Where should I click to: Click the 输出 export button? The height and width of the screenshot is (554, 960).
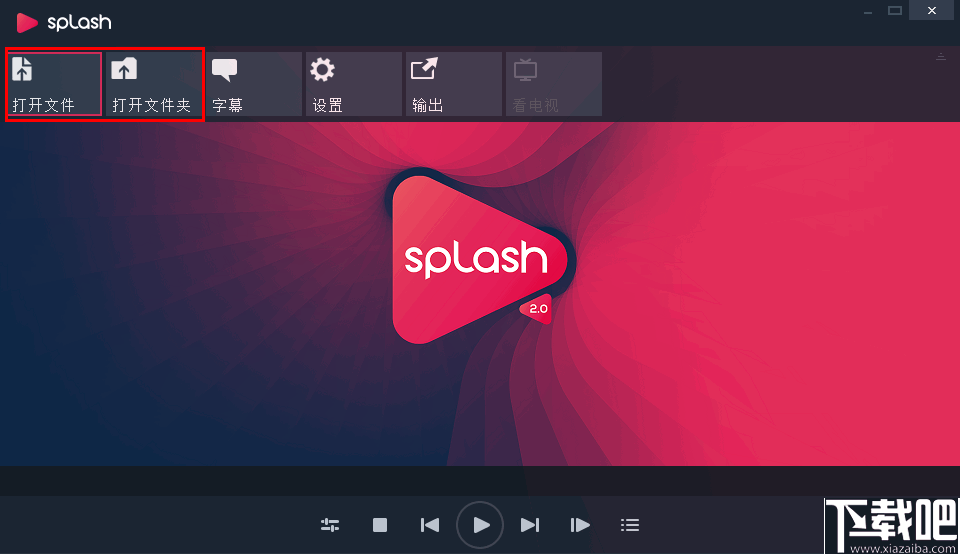pyautogui.click(x=454, y=84)
